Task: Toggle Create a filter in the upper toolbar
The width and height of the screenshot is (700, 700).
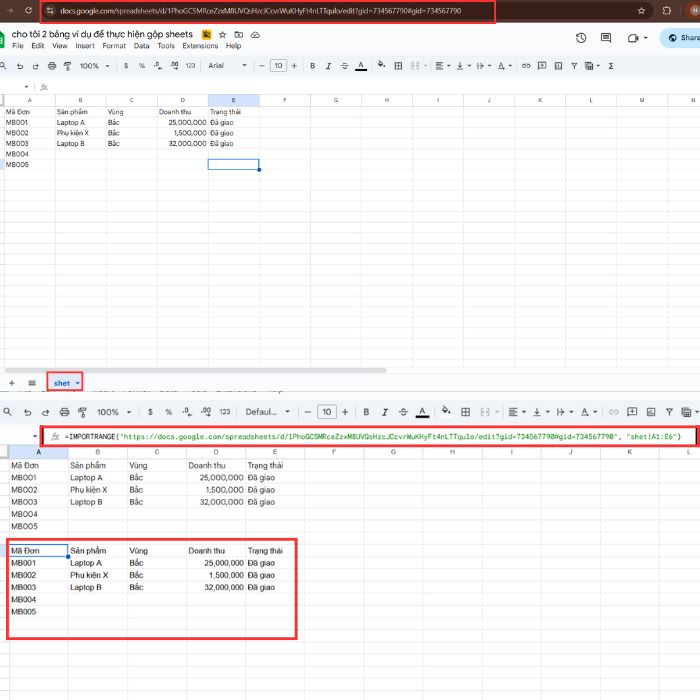Action: [574, 66]
